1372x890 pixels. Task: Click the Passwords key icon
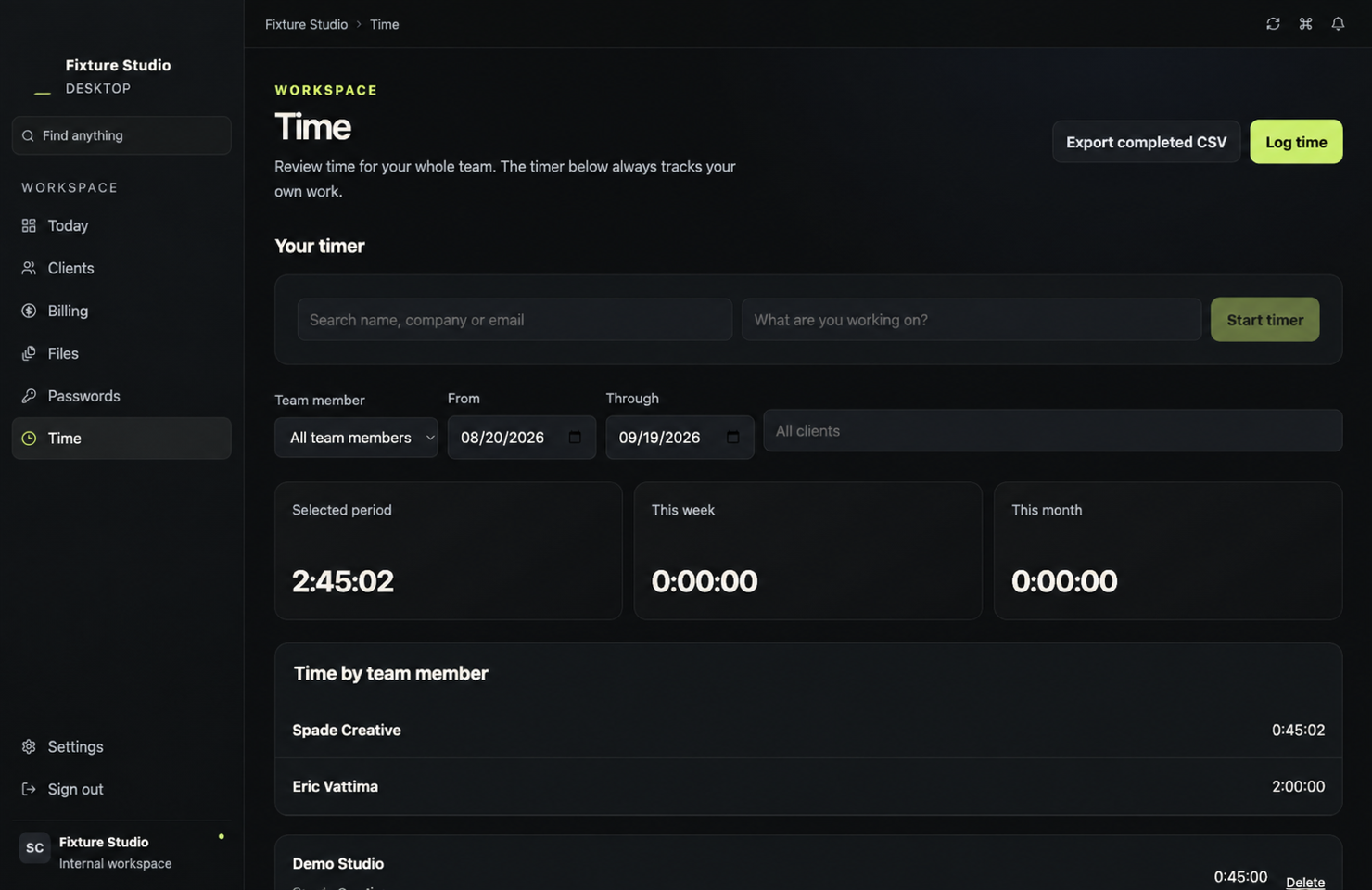[x=29, y=396]
